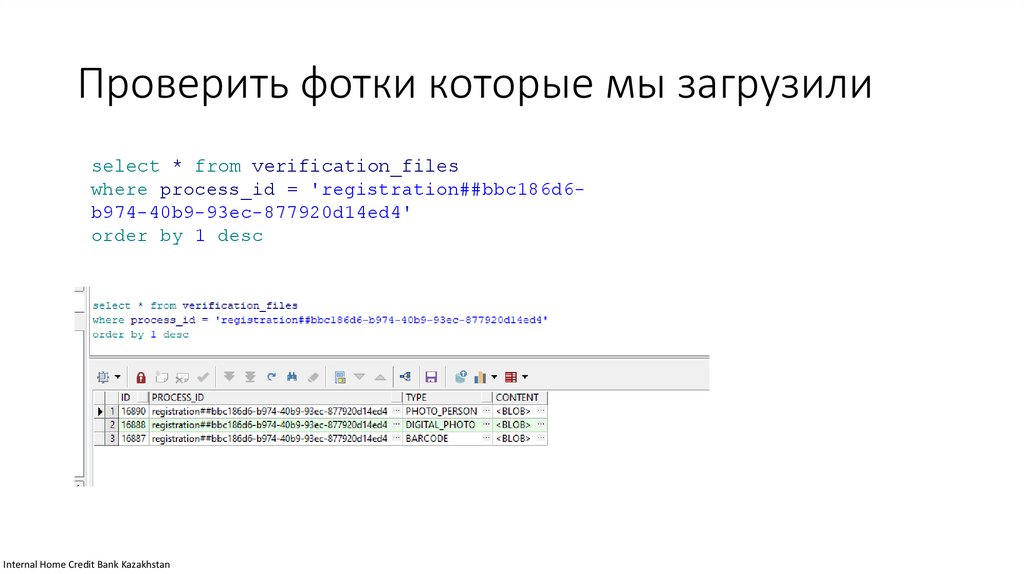Image resolution: width=1024 pixels, height=574 pixels.
Task: Select row number 1 in the grid
Action: point(112,411)
